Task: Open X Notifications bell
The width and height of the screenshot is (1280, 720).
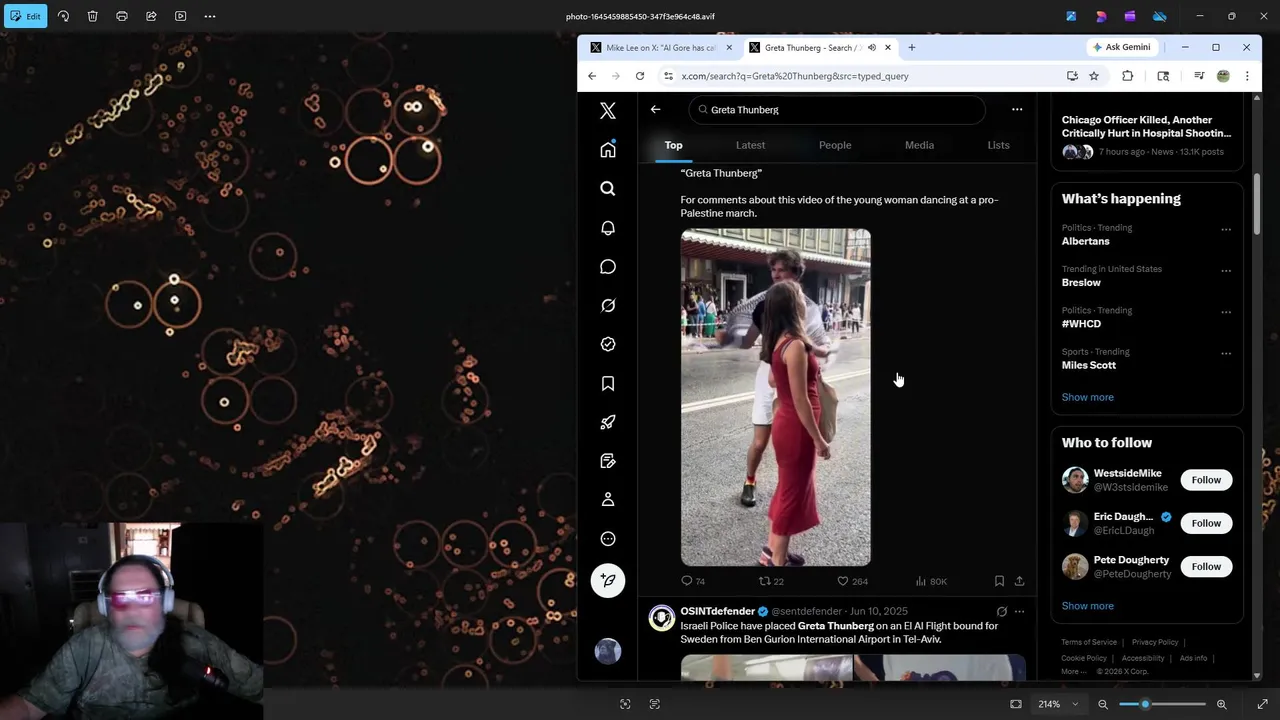Action: (x=608, y=228)
